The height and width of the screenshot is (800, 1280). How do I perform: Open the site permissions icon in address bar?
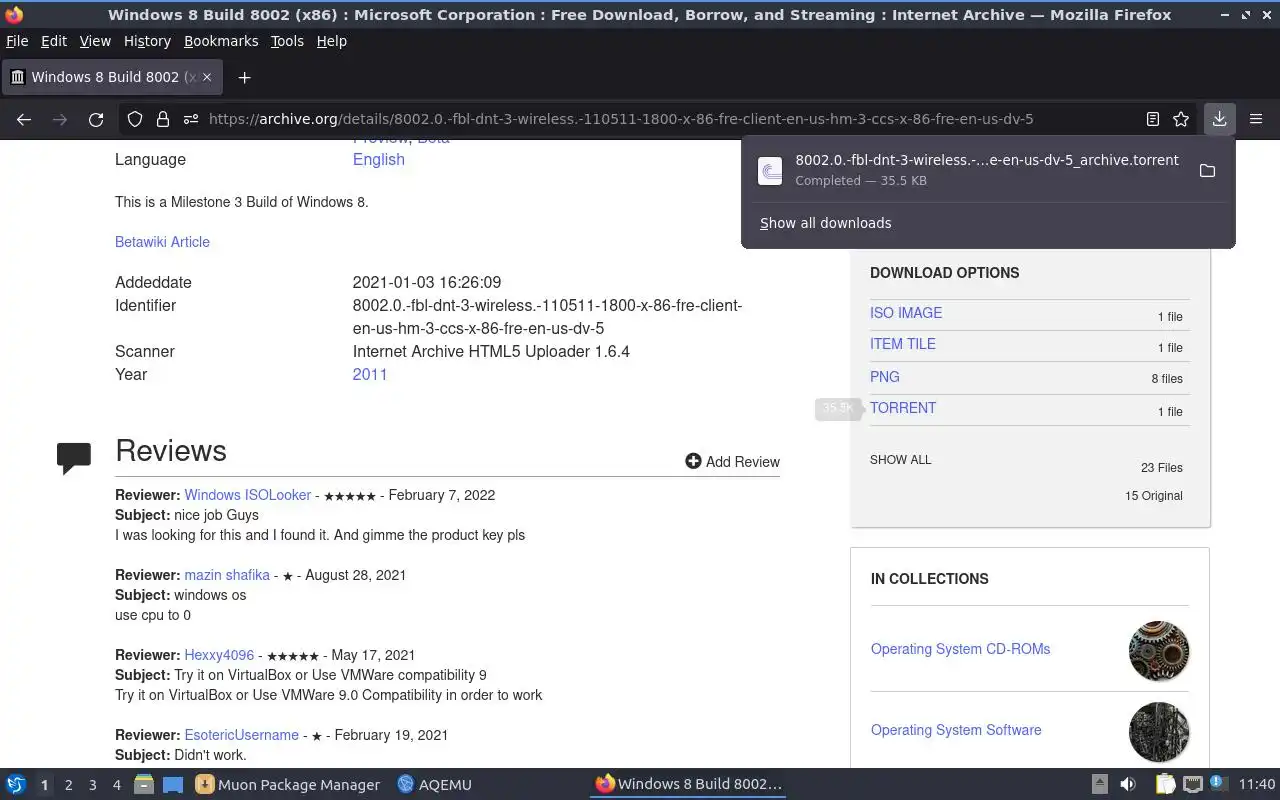(x=191, y=119)
